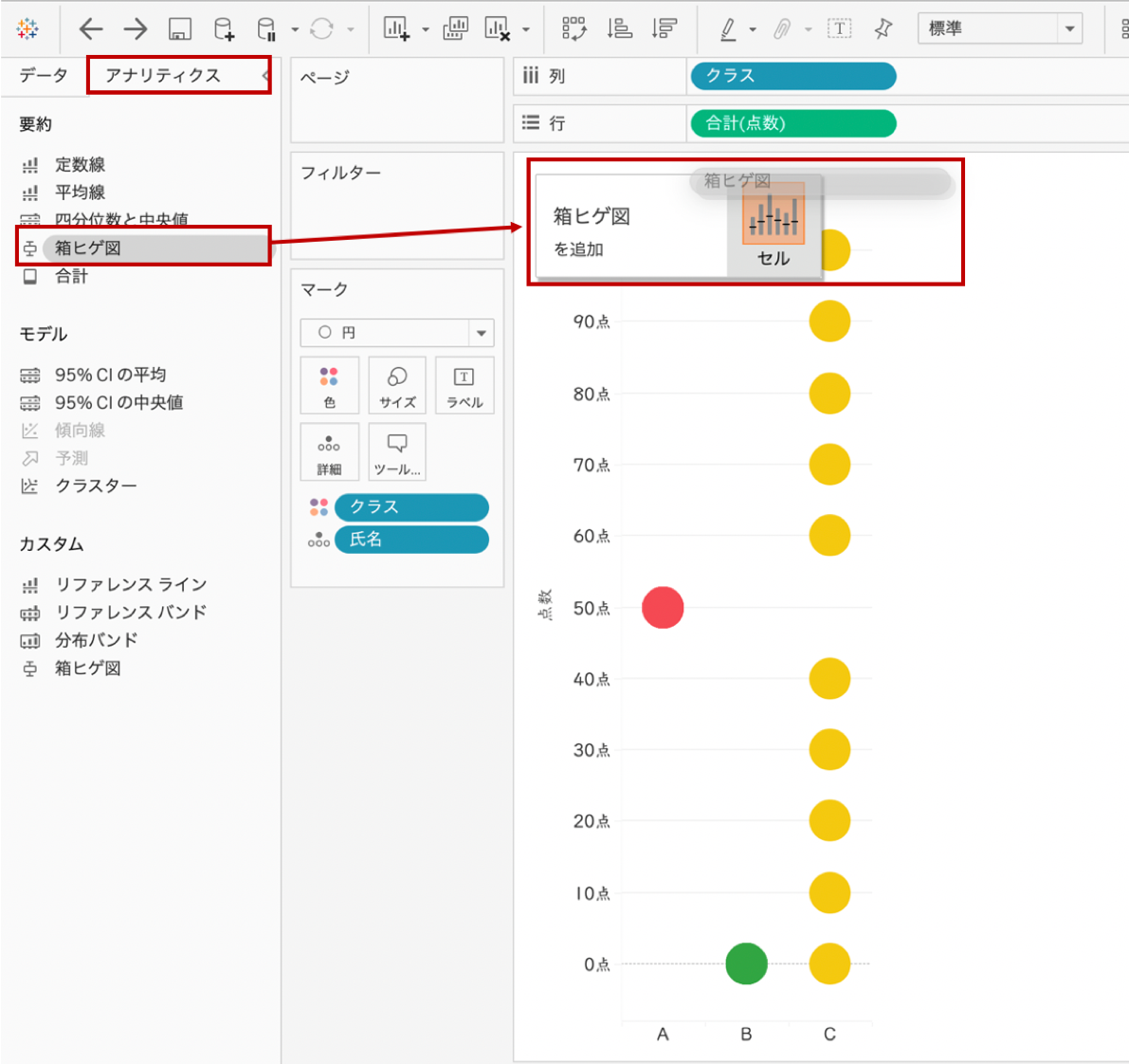
Task: Click the yellow class C circle at 90点
Action: (x=829, y=321)
